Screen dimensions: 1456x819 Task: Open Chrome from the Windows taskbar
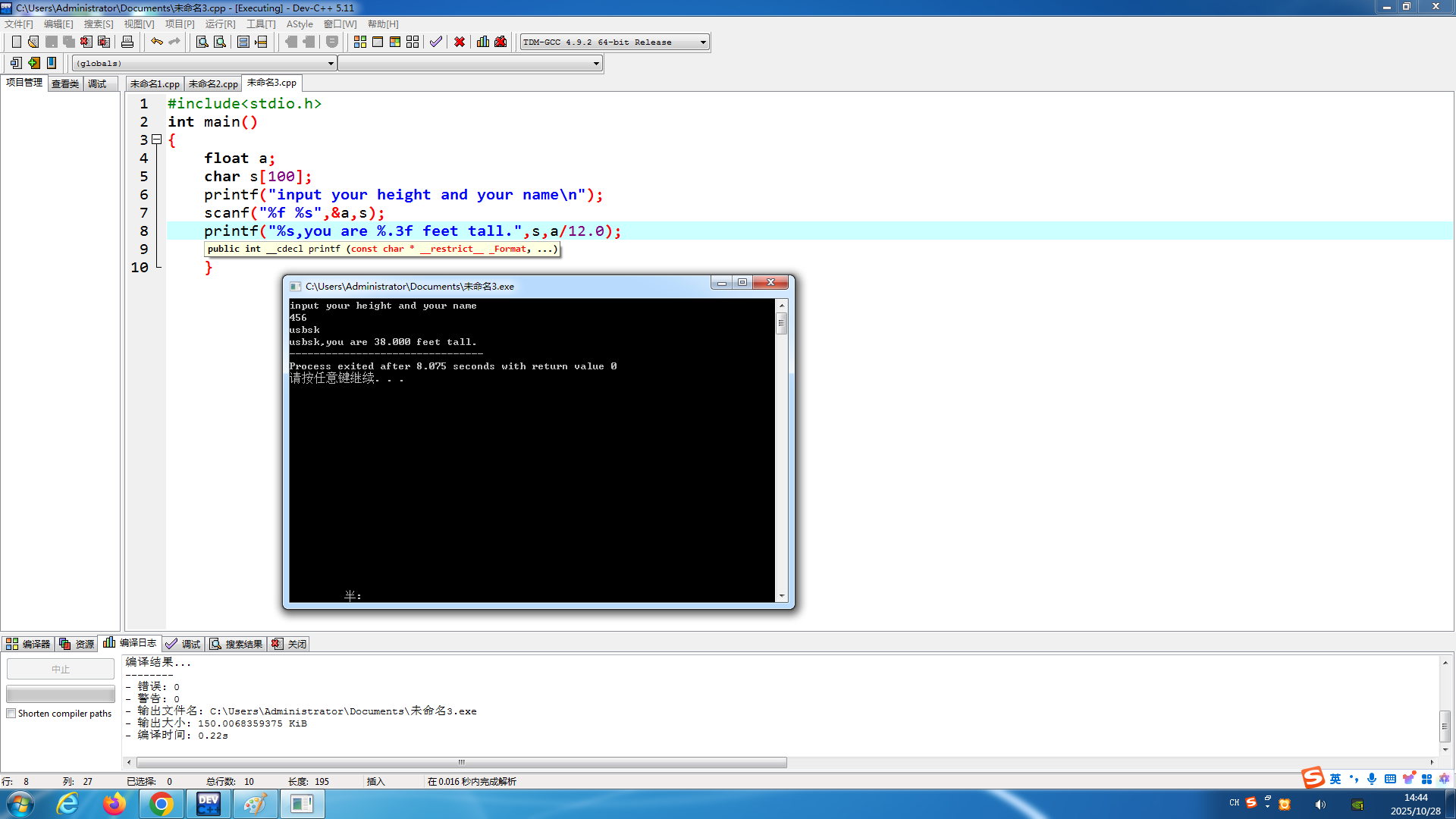161,804
